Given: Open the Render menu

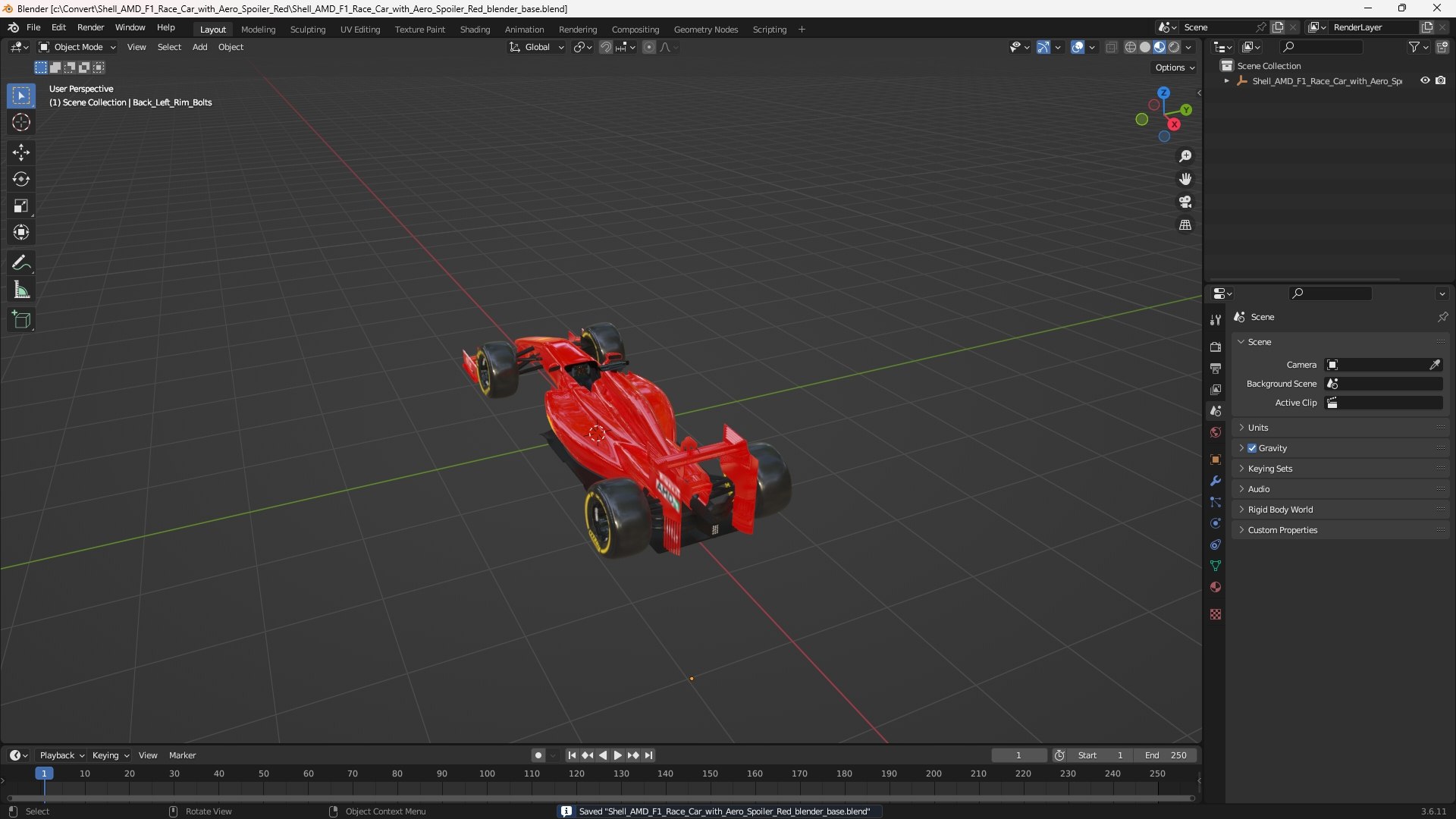Looking at the screenshot, I should pyautogui.click(x=91, y=27).
